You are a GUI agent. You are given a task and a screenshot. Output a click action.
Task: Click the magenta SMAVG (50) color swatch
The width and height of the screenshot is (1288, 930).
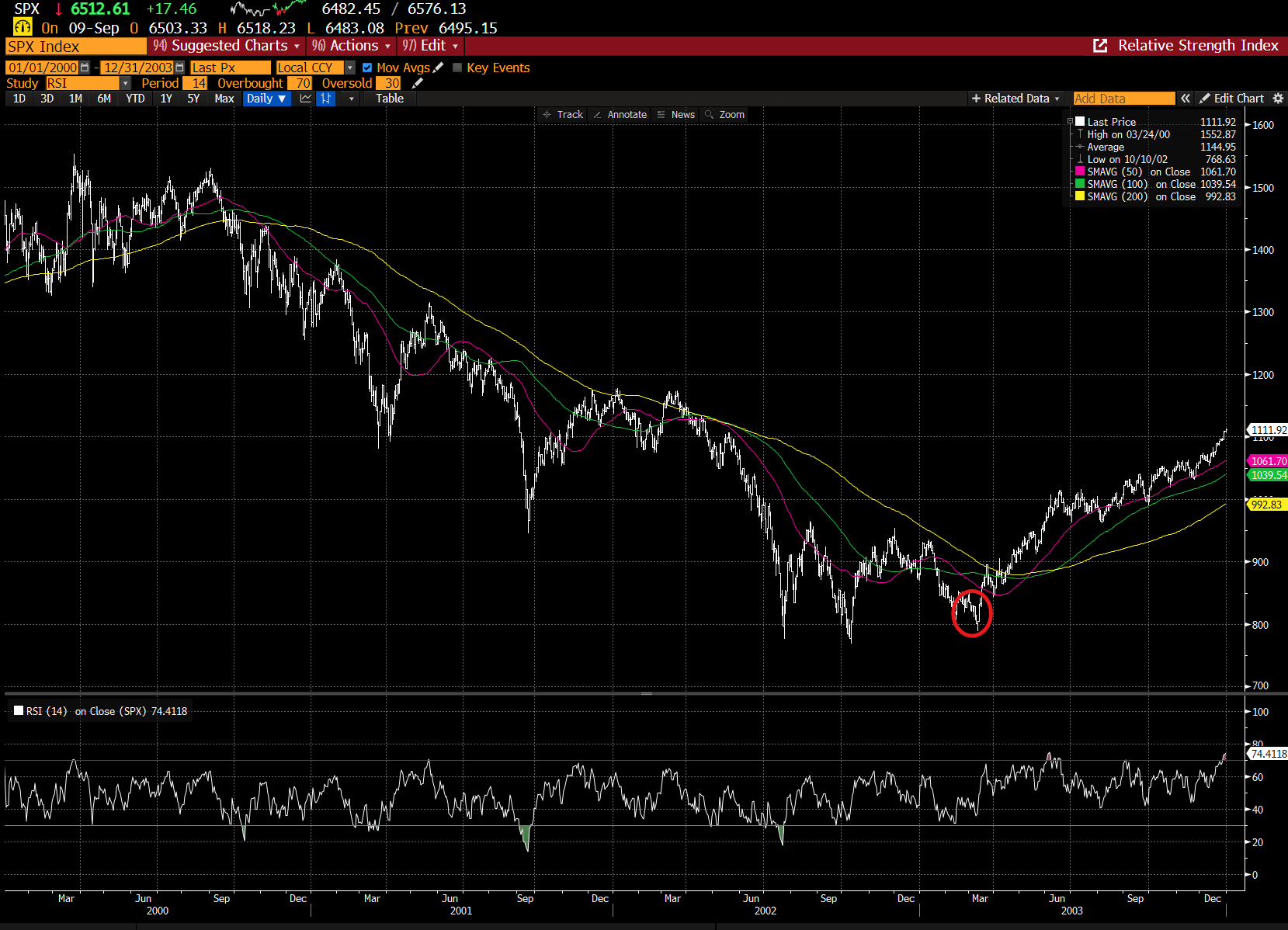pyautogui.click(x=1080, y=172)
